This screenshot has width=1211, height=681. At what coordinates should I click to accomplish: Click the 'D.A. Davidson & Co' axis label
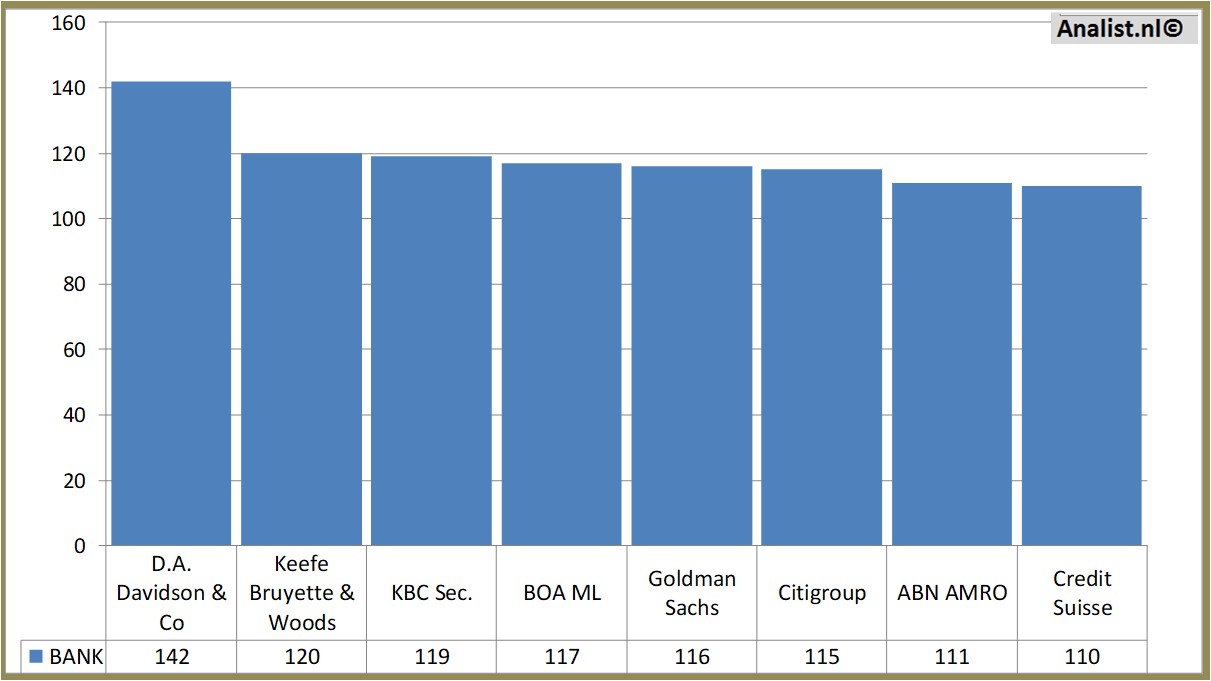point(171,592)
